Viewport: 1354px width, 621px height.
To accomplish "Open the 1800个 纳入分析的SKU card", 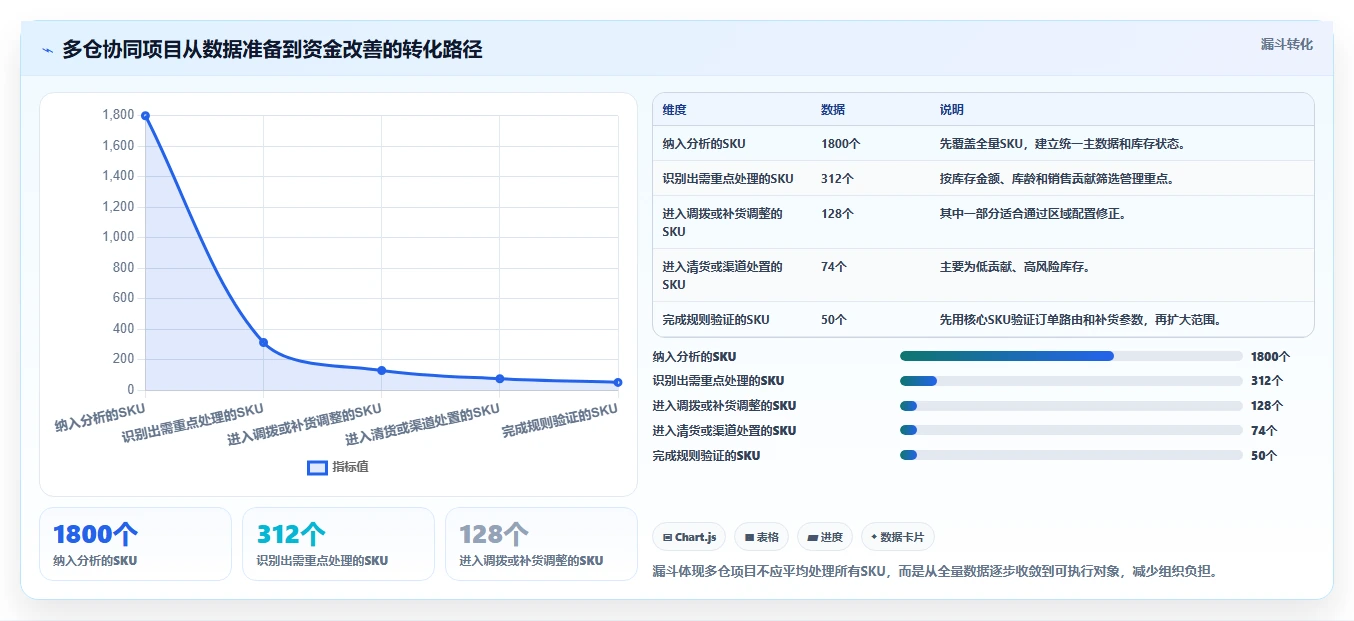I will pyautogui.click(x=135, y=544).
